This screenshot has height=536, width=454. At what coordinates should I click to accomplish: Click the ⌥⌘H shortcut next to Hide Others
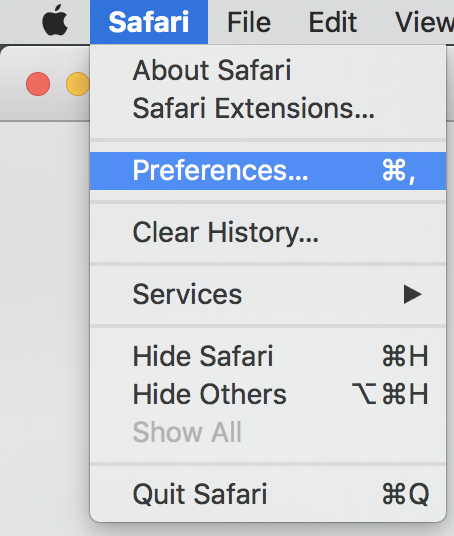(x=390, y=394)
